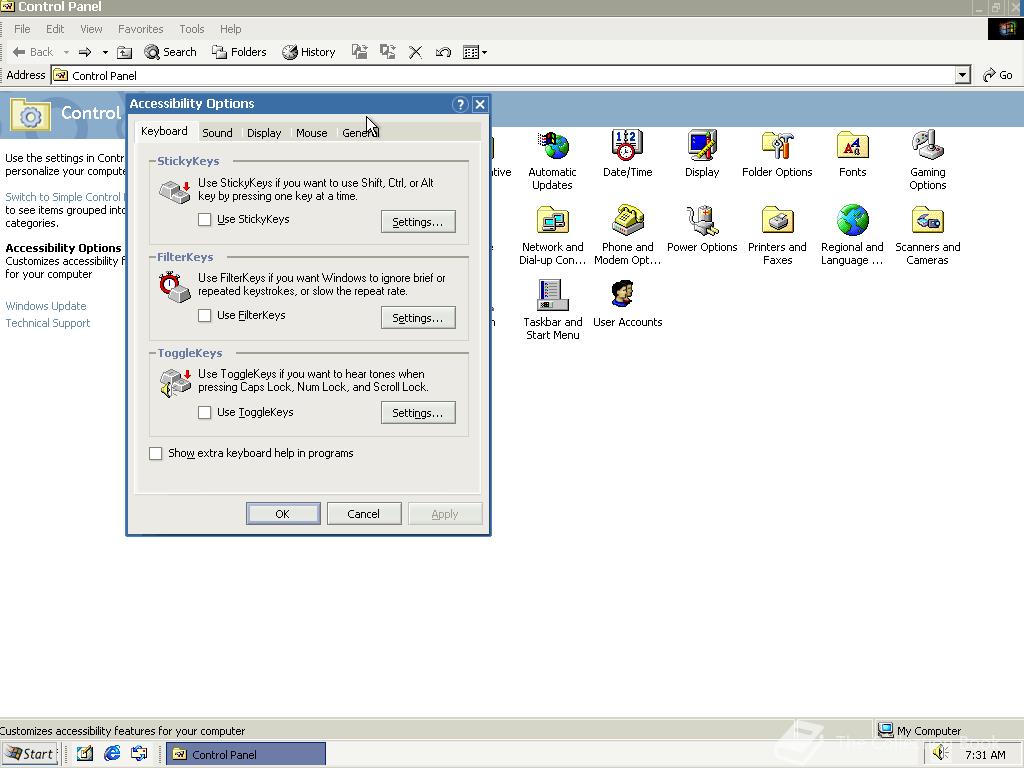Viewport: 1024px width, 768px height.
Task: Check Show extra keyboard help in programs
Action: point(156,453)
